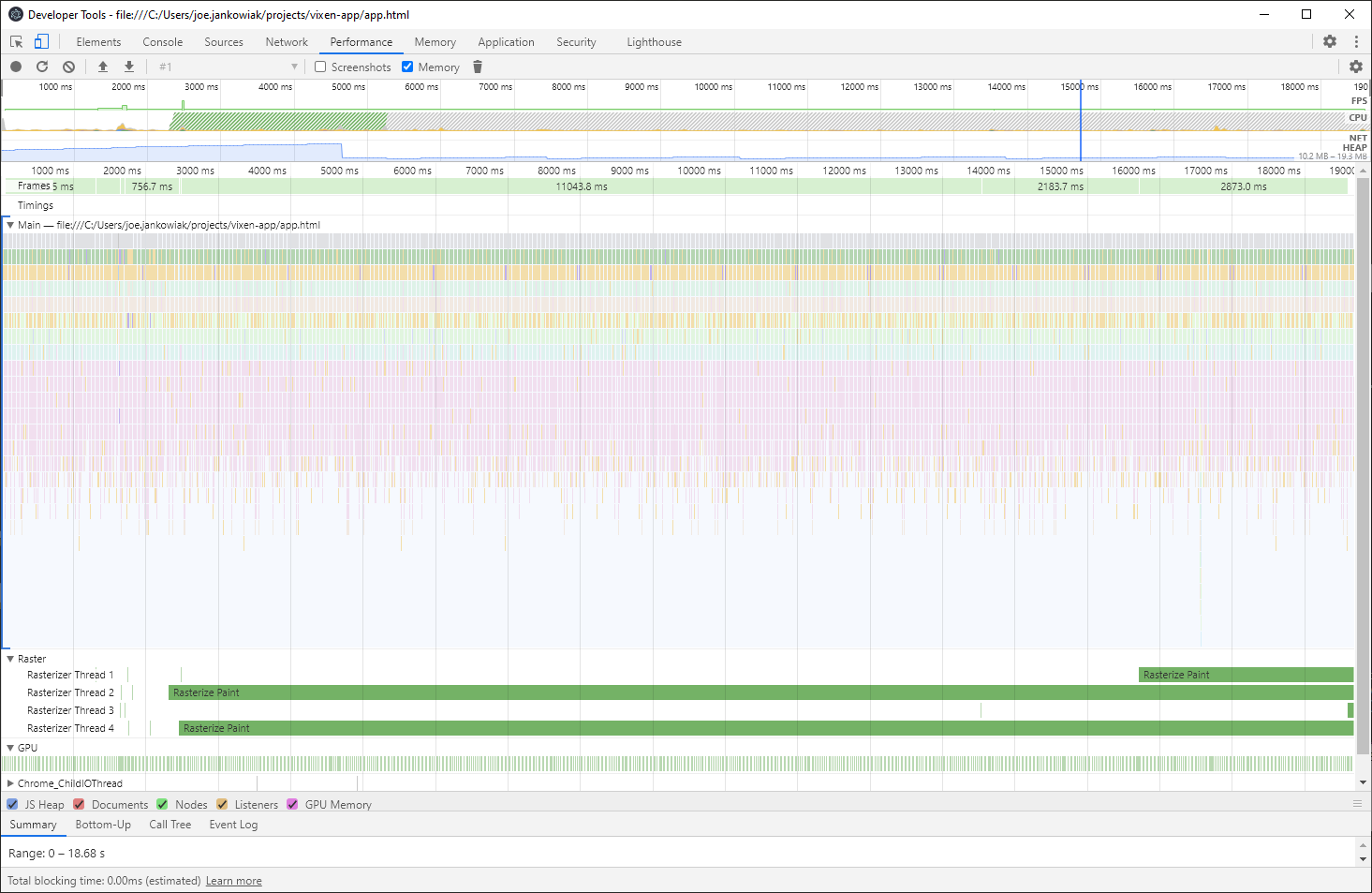Collapse the Raster track
This screenshot has width=1372, height=893.
[10, 659]
